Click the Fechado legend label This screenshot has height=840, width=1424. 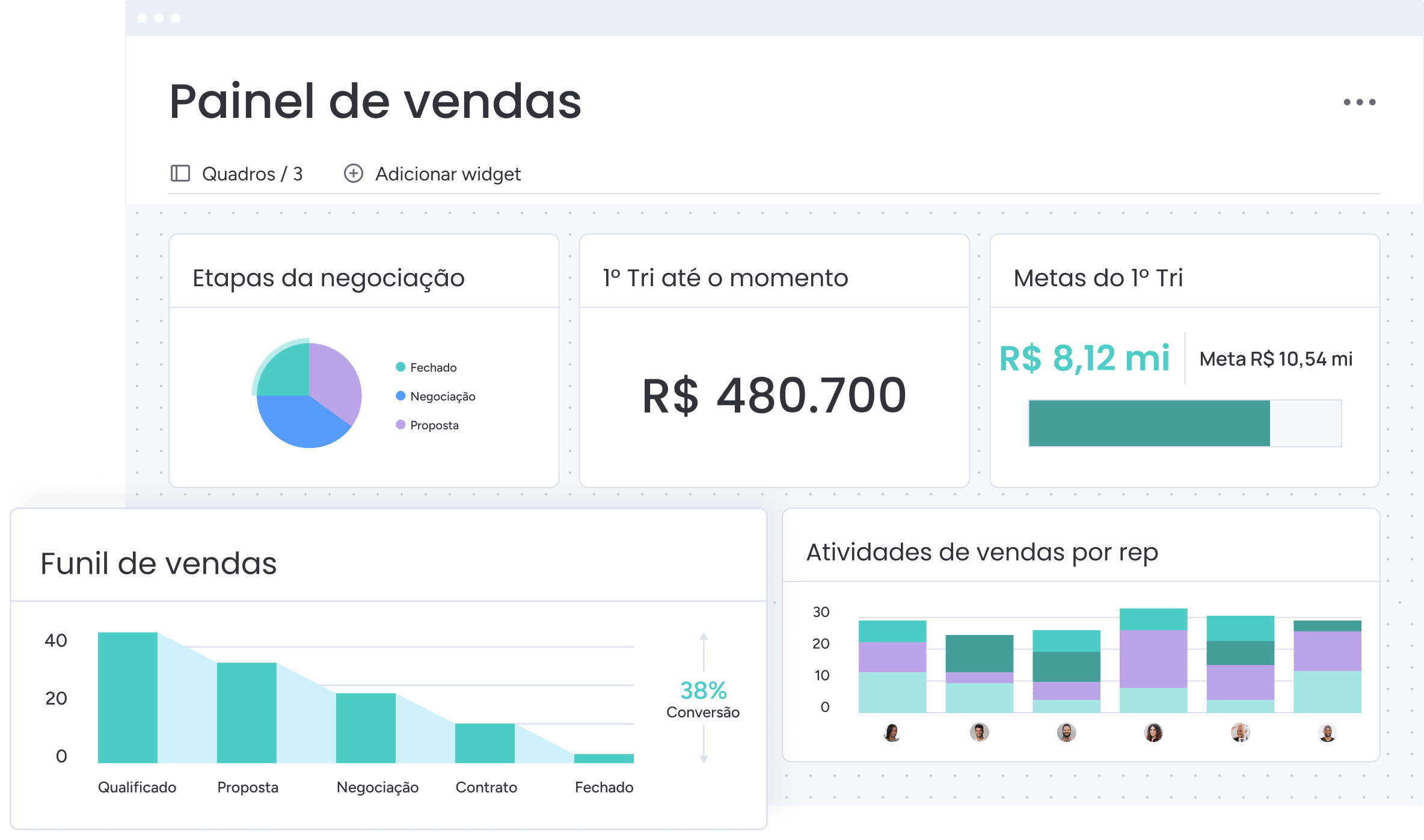(433, 367)
